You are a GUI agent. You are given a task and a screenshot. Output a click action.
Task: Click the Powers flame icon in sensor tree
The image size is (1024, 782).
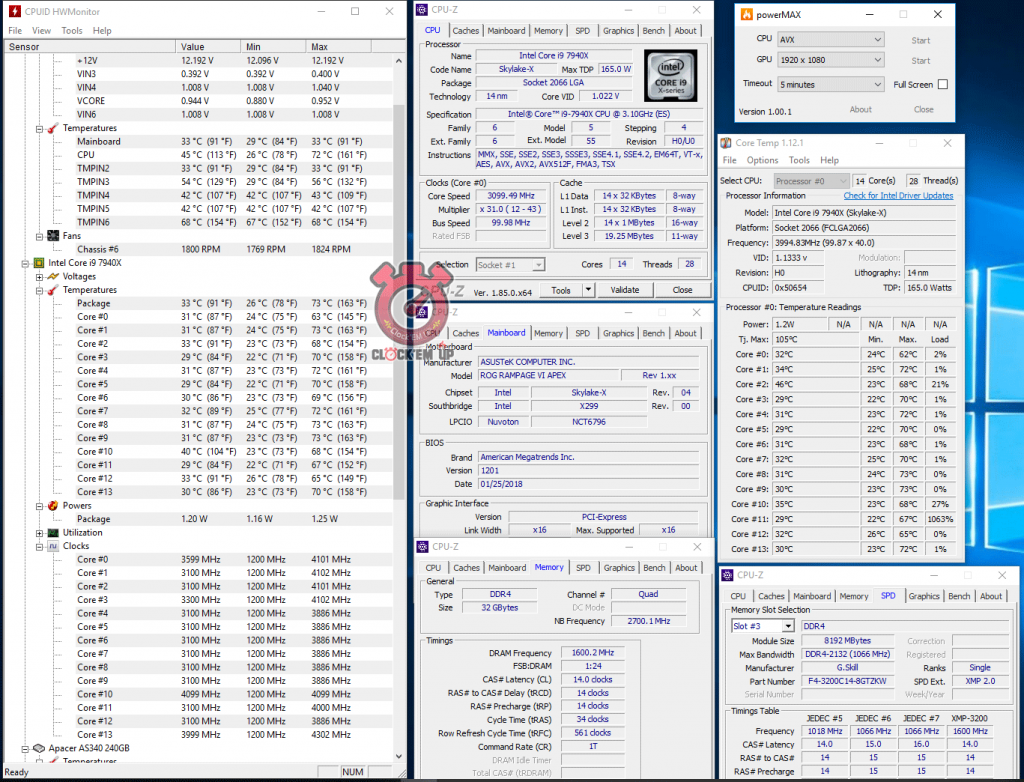53,506
